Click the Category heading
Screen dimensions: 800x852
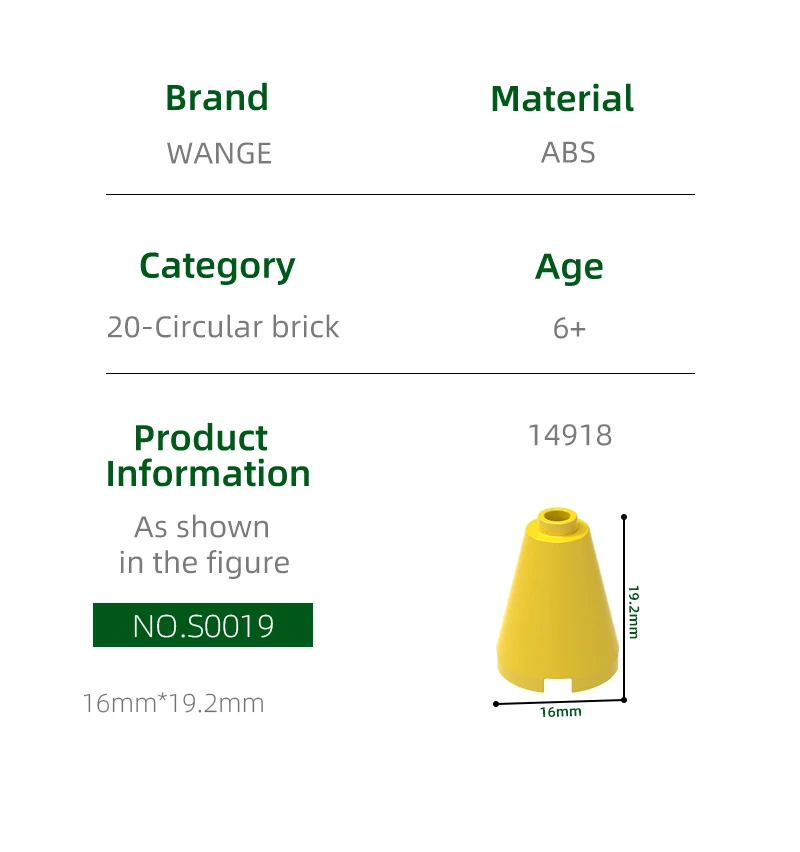coord(217,266)
